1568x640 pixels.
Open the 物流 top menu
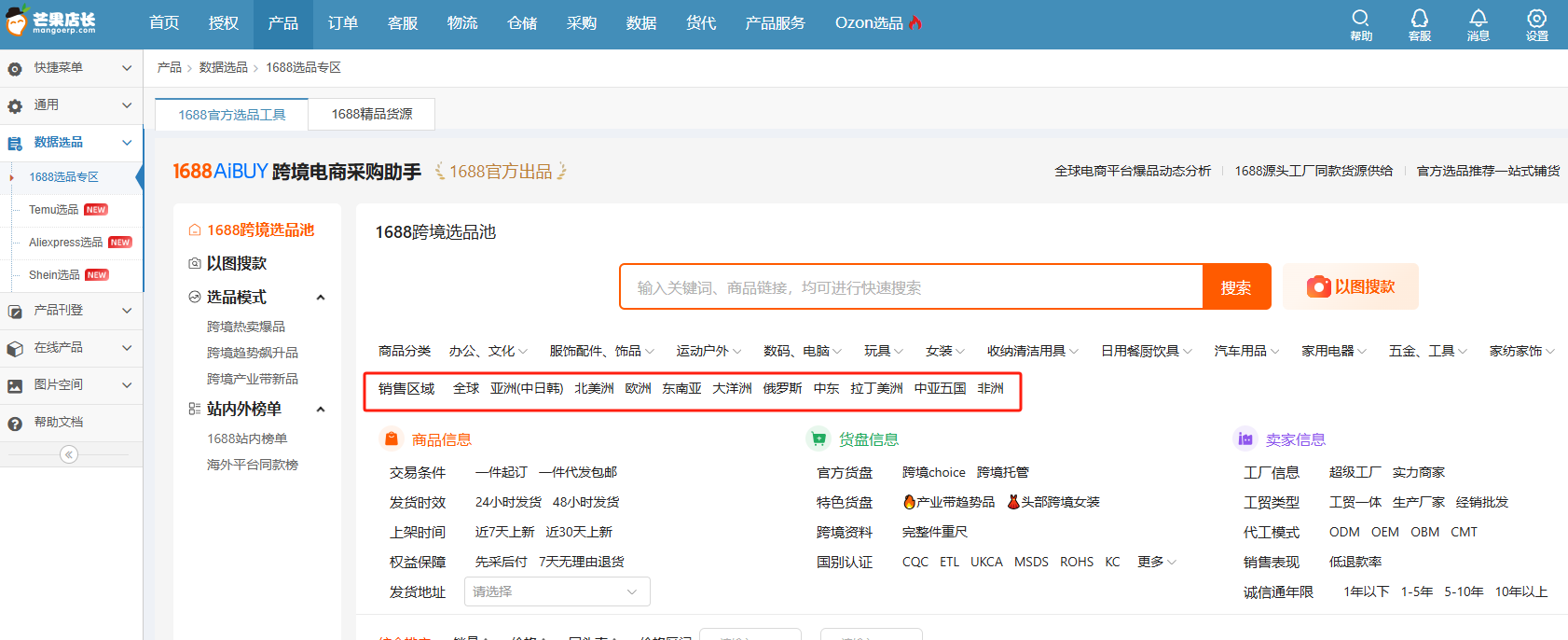[x=462, y=23]
